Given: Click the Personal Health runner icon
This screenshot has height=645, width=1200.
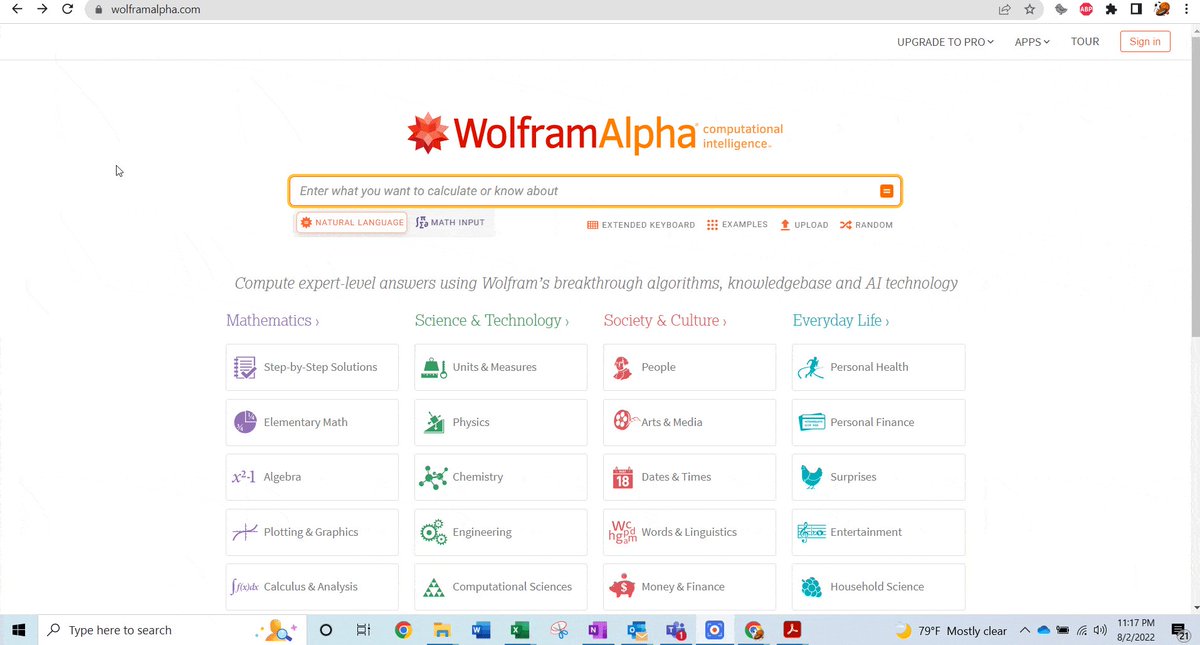Looking at the screenshot, I should tap(811, 367).
